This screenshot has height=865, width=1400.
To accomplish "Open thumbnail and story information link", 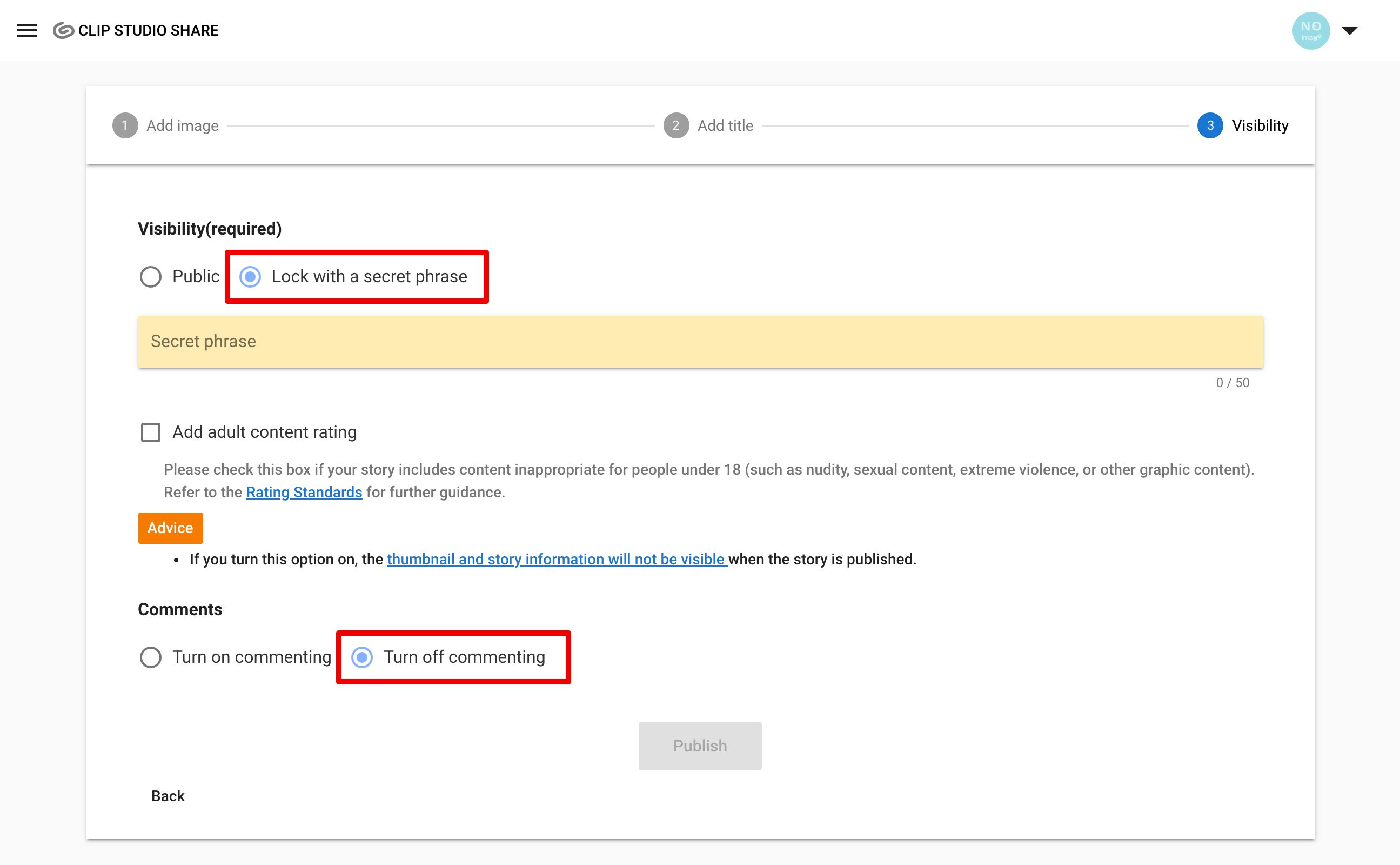I will [555, 559].
